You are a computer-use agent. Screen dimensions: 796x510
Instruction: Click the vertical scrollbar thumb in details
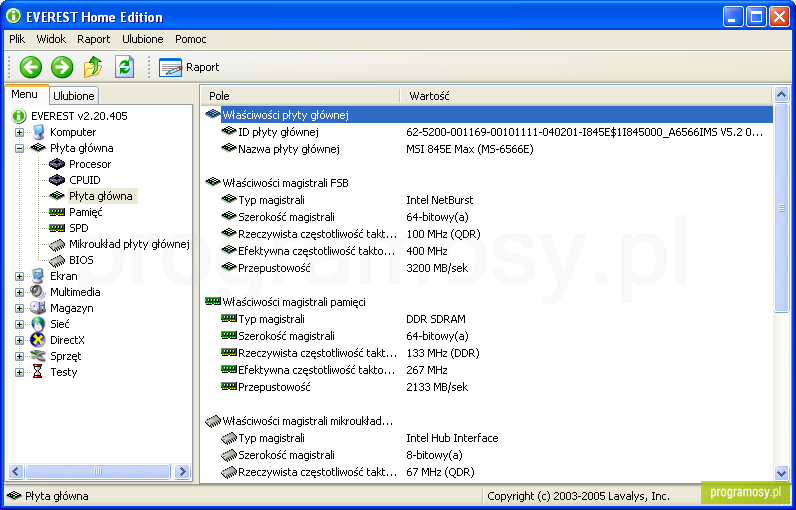coord(781,208)
